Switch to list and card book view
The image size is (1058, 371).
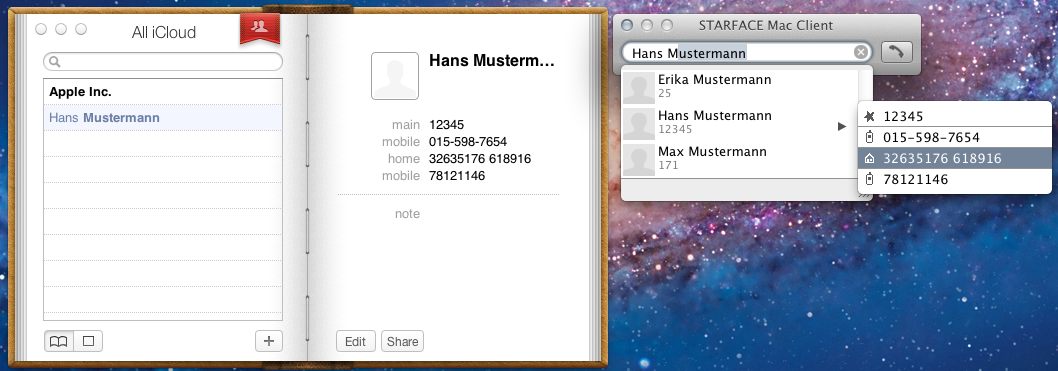point(59,341)
